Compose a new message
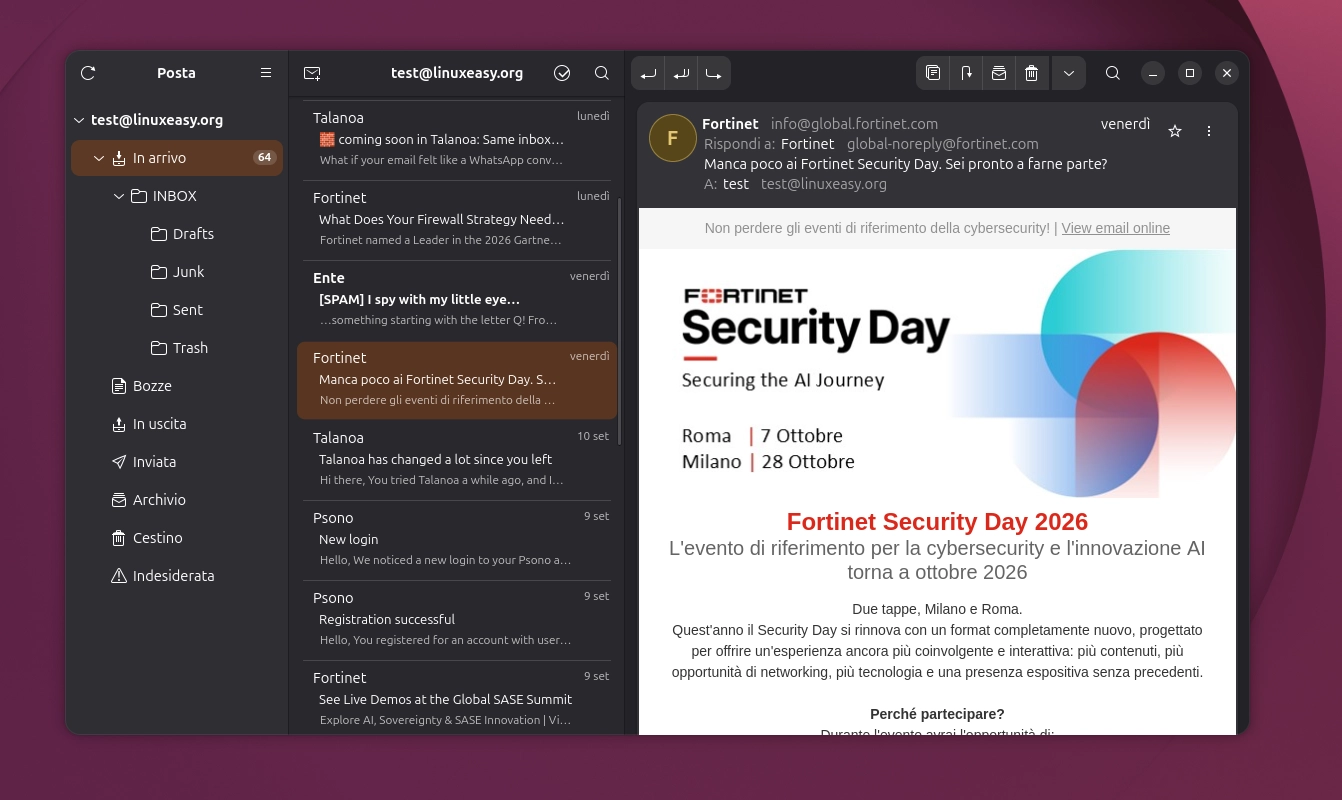This screenshot has height=800, width=1342. point(312,73)
